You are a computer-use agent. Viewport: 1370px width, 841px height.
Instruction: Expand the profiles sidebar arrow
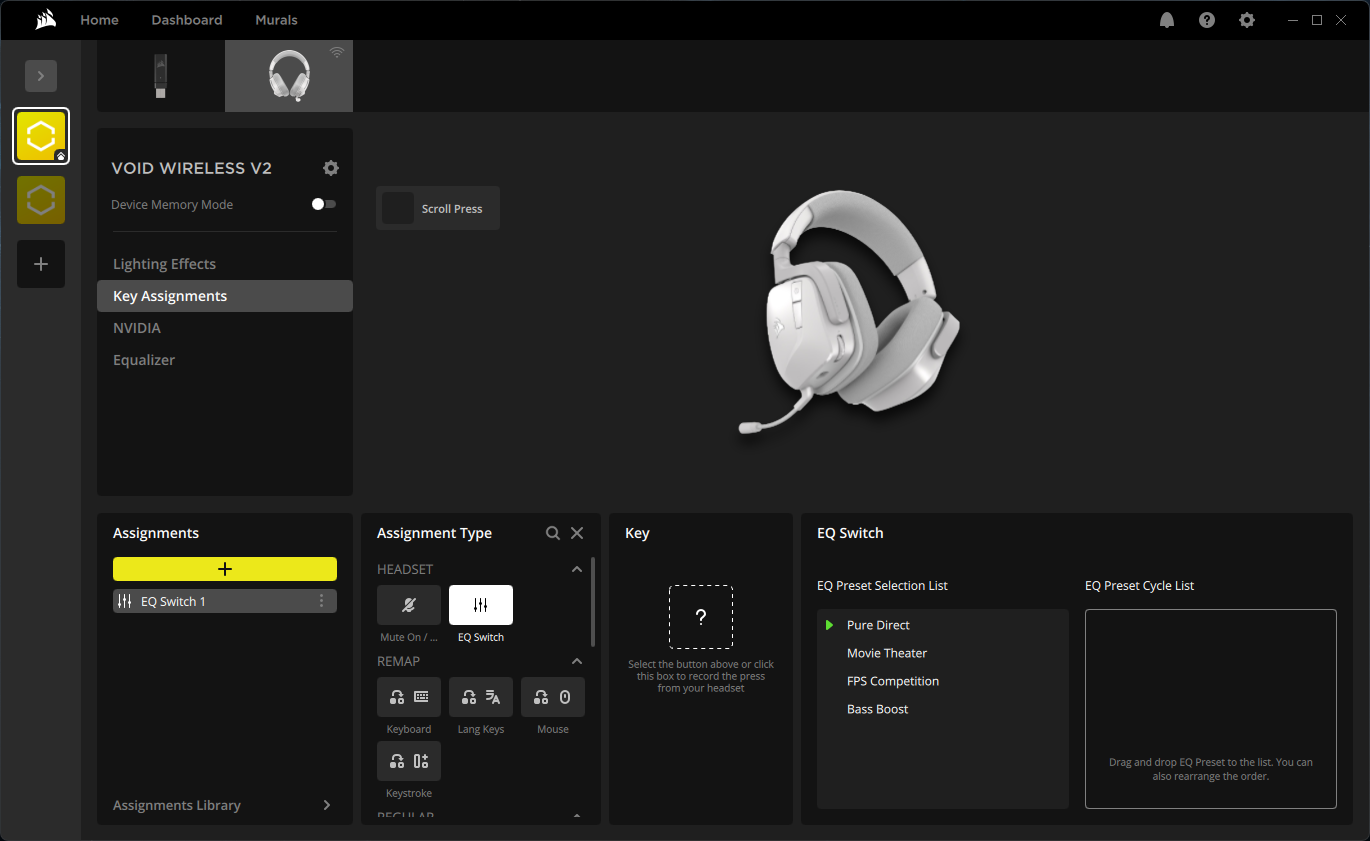pos(41,76)
